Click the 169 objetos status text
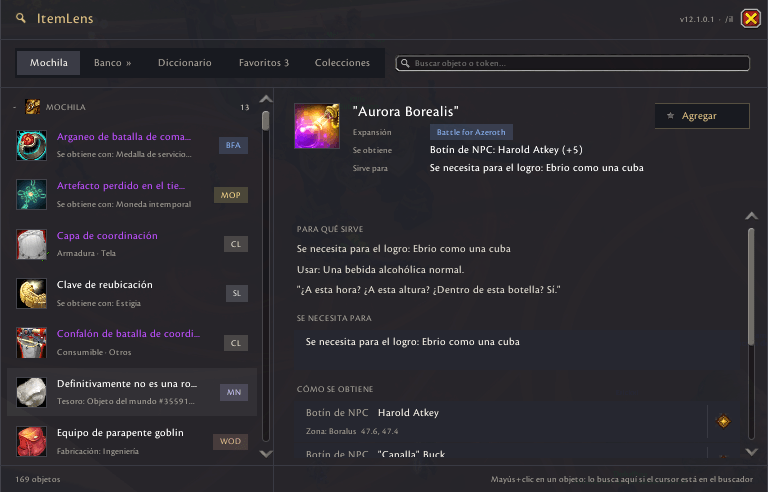This screenshot has width=768, height=492. coord(38,479)
